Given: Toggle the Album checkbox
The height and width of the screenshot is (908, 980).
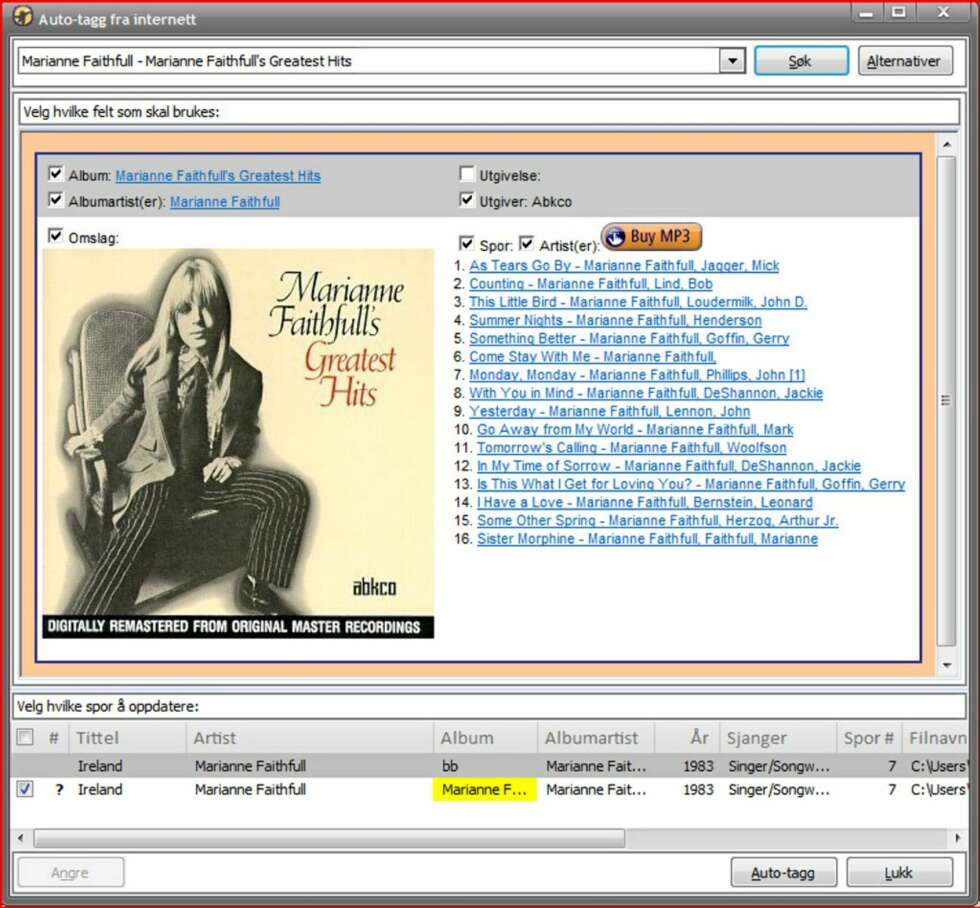Looking at the screenshot, I should [56, 173].
